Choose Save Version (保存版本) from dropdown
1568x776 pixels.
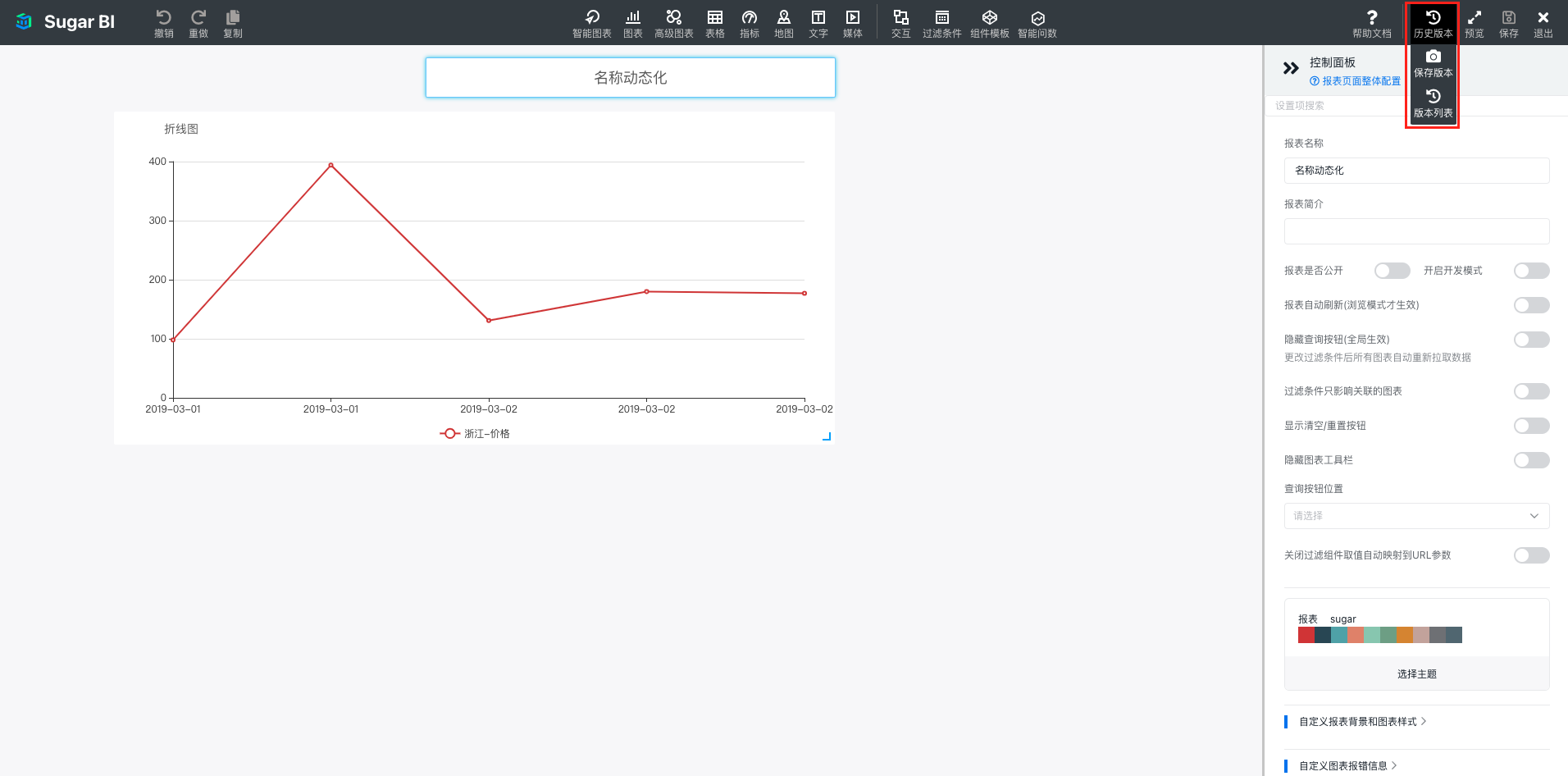pyautogui.click(x=1434, y=64)
